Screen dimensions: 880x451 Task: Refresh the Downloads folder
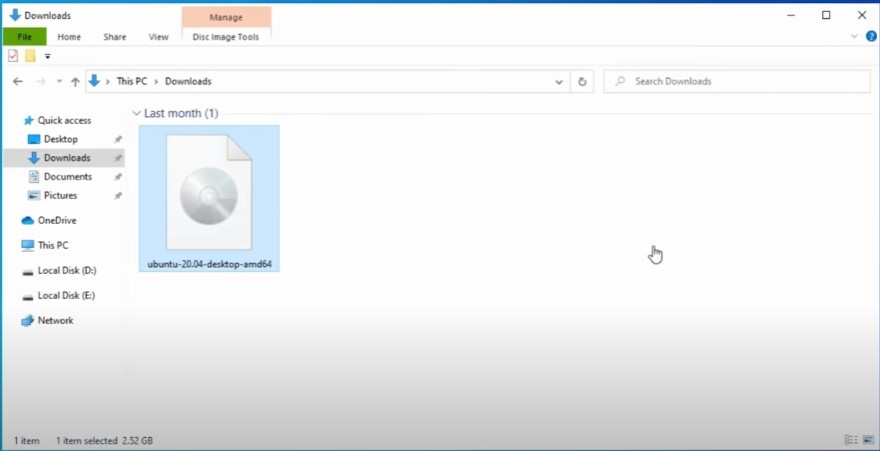point(582,82)
